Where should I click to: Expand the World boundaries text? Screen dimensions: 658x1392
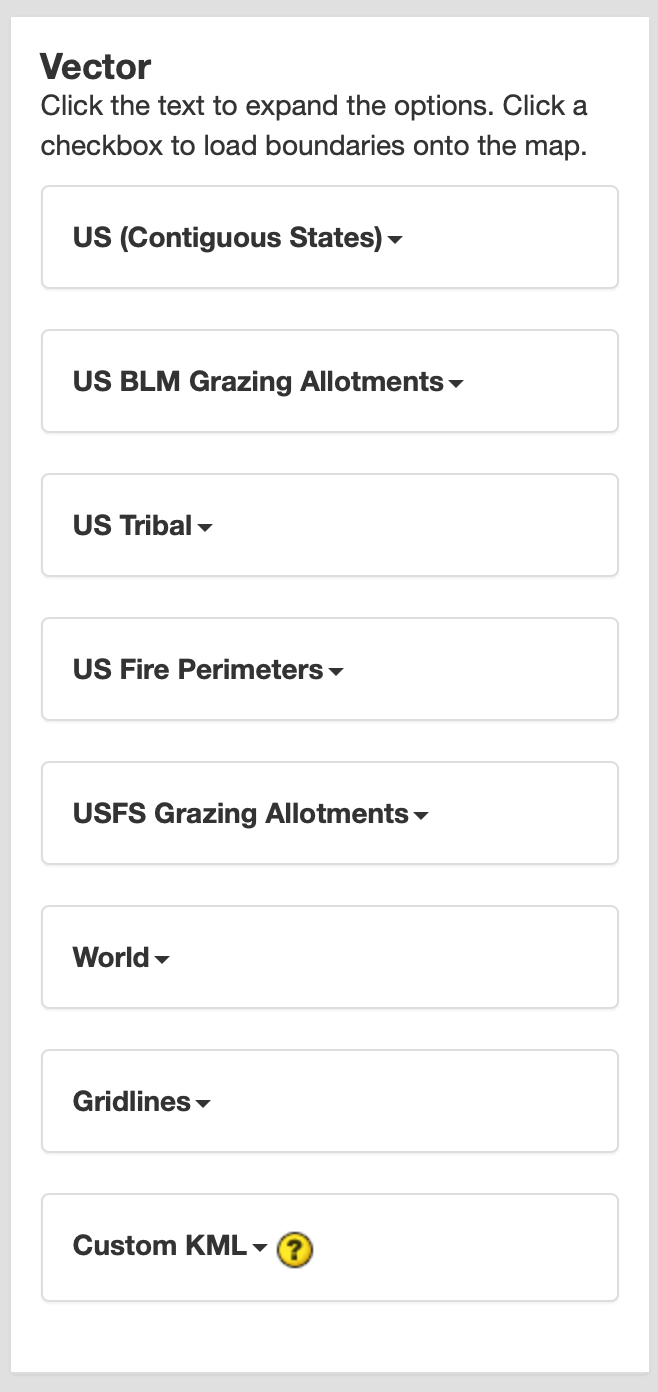pyautogui.click(x=111, y=958)
